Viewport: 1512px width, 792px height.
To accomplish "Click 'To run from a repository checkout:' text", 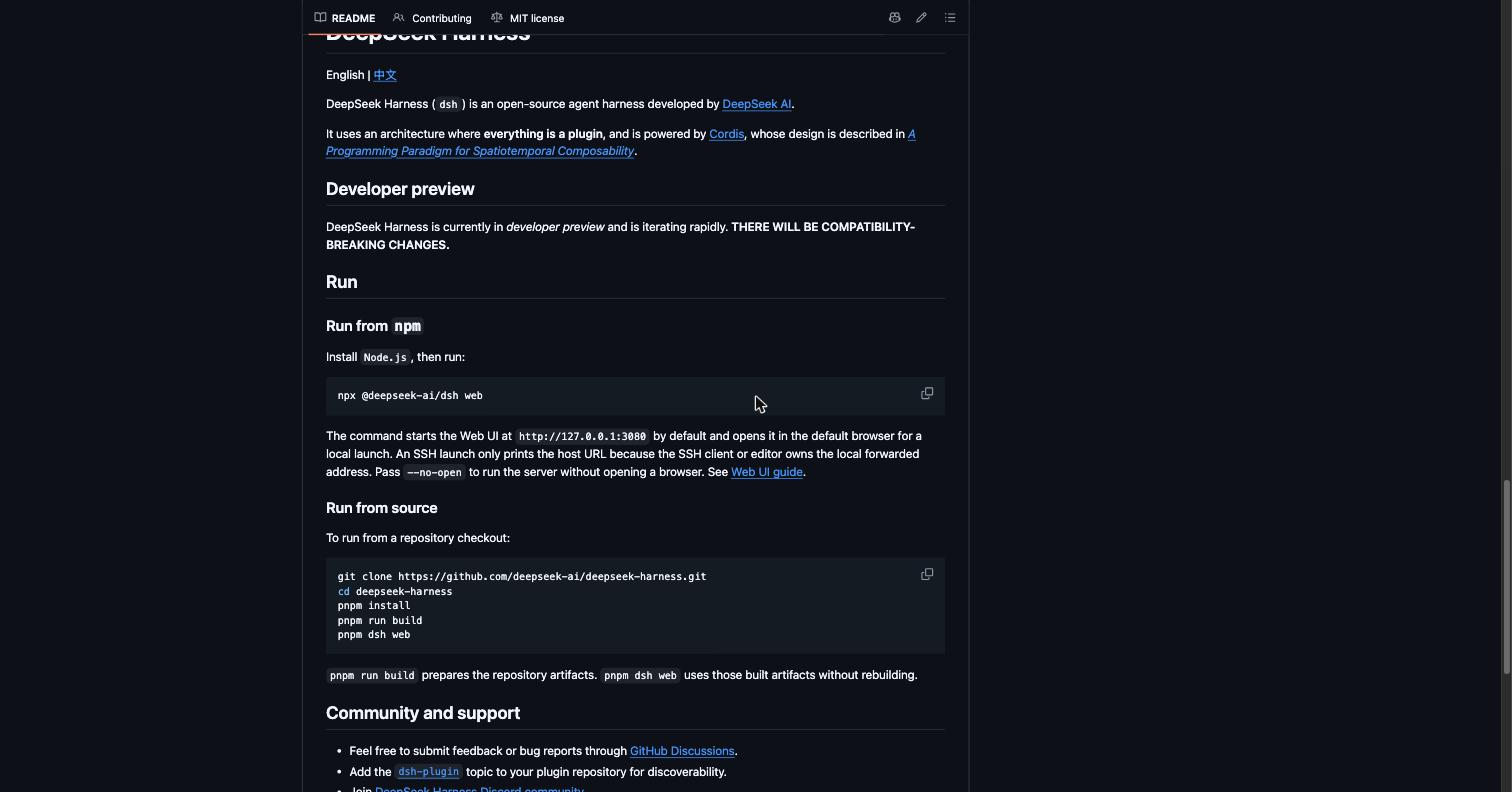I will [x=418, y=538].
